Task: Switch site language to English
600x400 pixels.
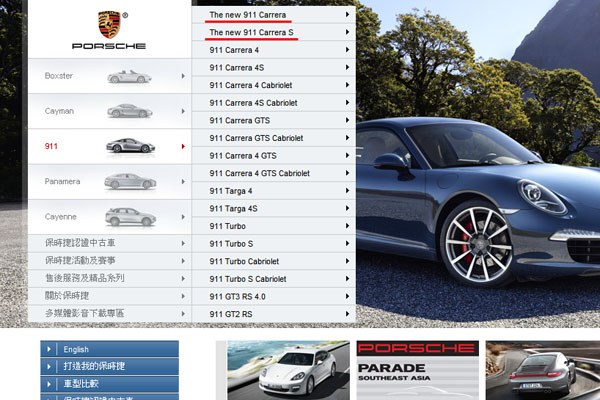Action: click(76, 350)
